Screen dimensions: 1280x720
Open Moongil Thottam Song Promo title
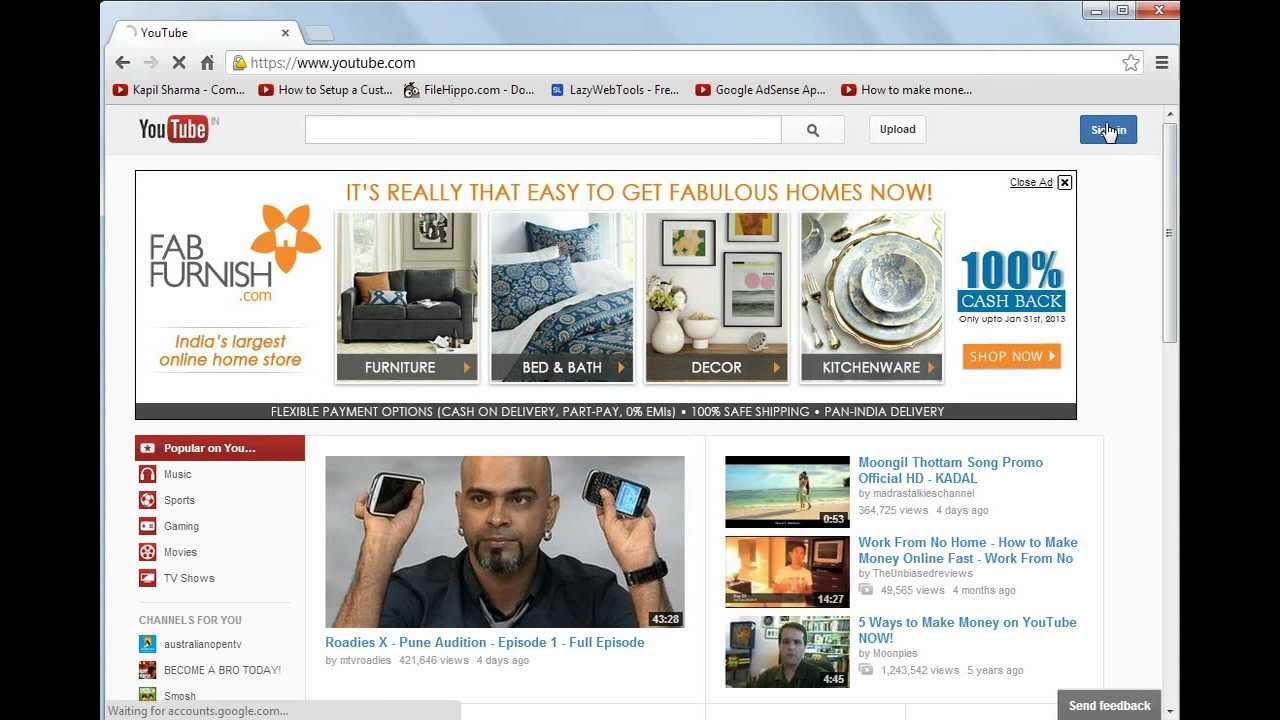tap(951, 470)
